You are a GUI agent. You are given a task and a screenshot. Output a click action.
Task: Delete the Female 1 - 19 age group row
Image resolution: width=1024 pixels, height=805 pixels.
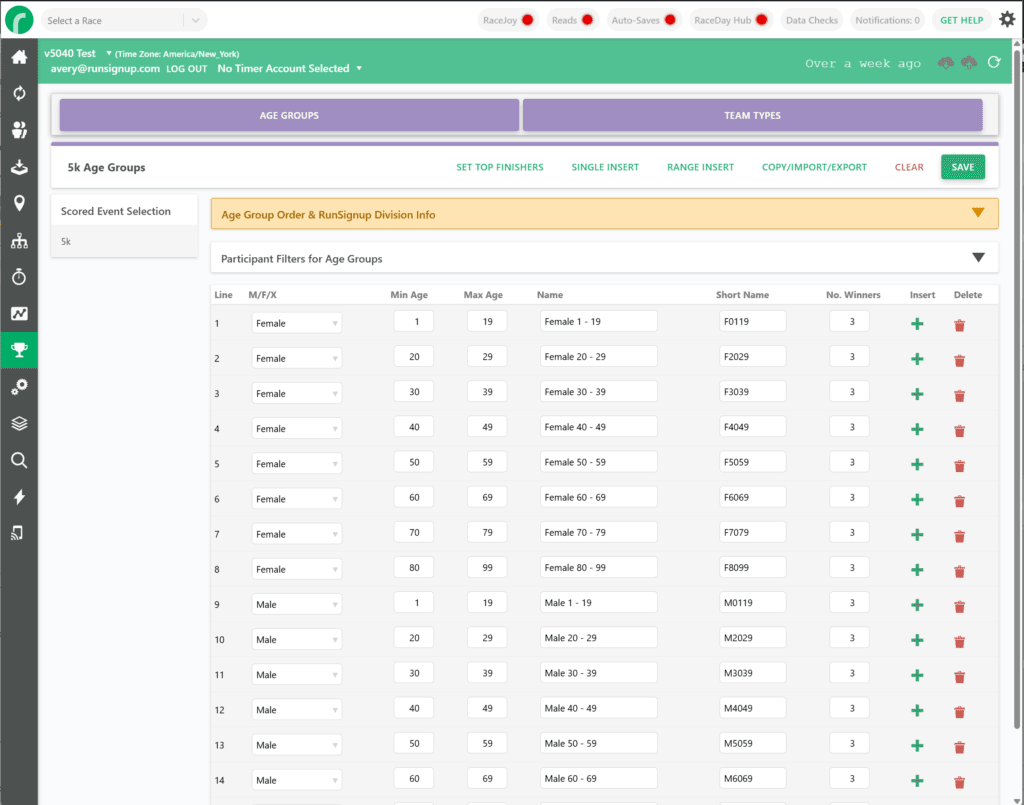959,324
